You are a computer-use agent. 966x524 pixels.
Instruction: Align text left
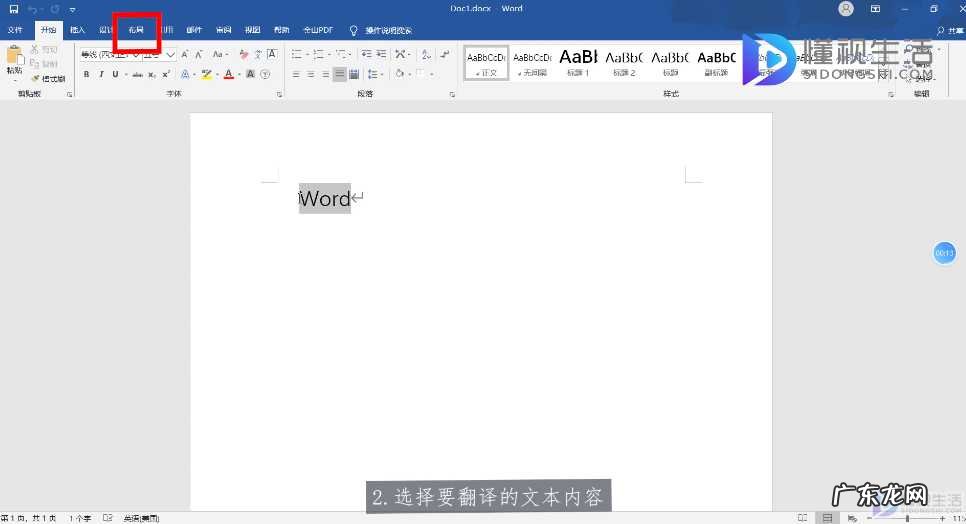click(296, 75)
